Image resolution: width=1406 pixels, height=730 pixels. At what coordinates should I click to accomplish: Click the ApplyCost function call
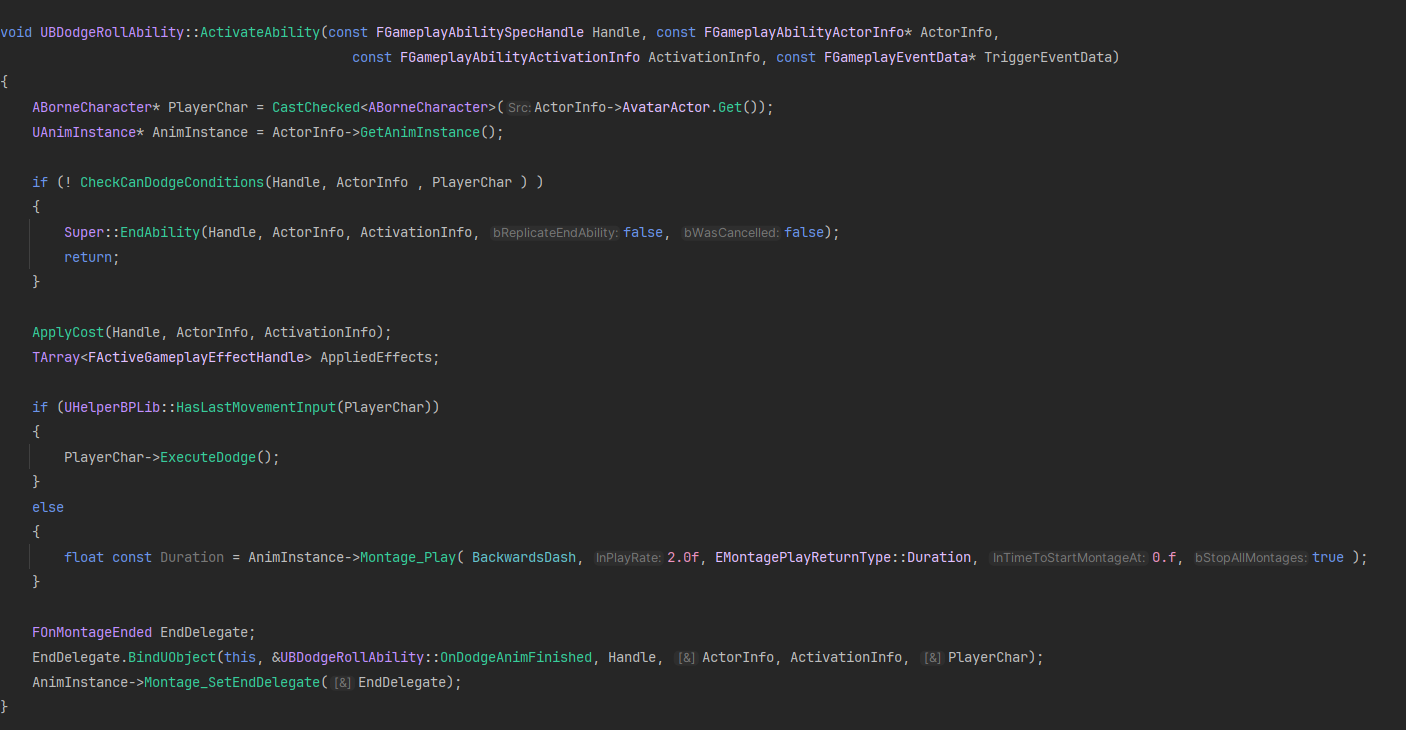click(68, 332)
